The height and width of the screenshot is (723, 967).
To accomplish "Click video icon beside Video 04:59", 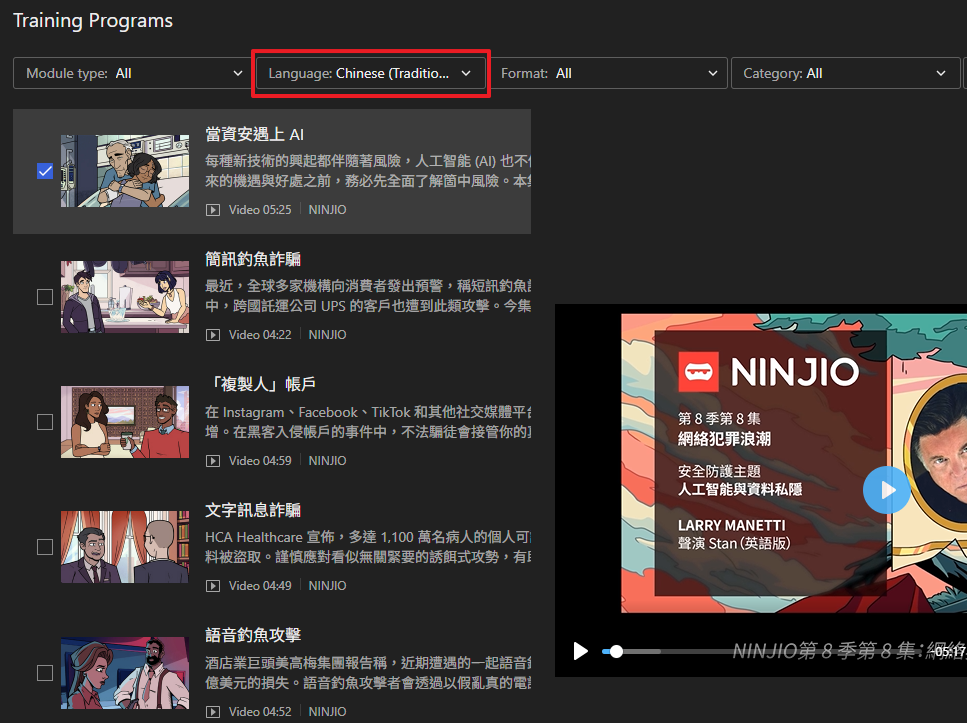I will [212, 461].
